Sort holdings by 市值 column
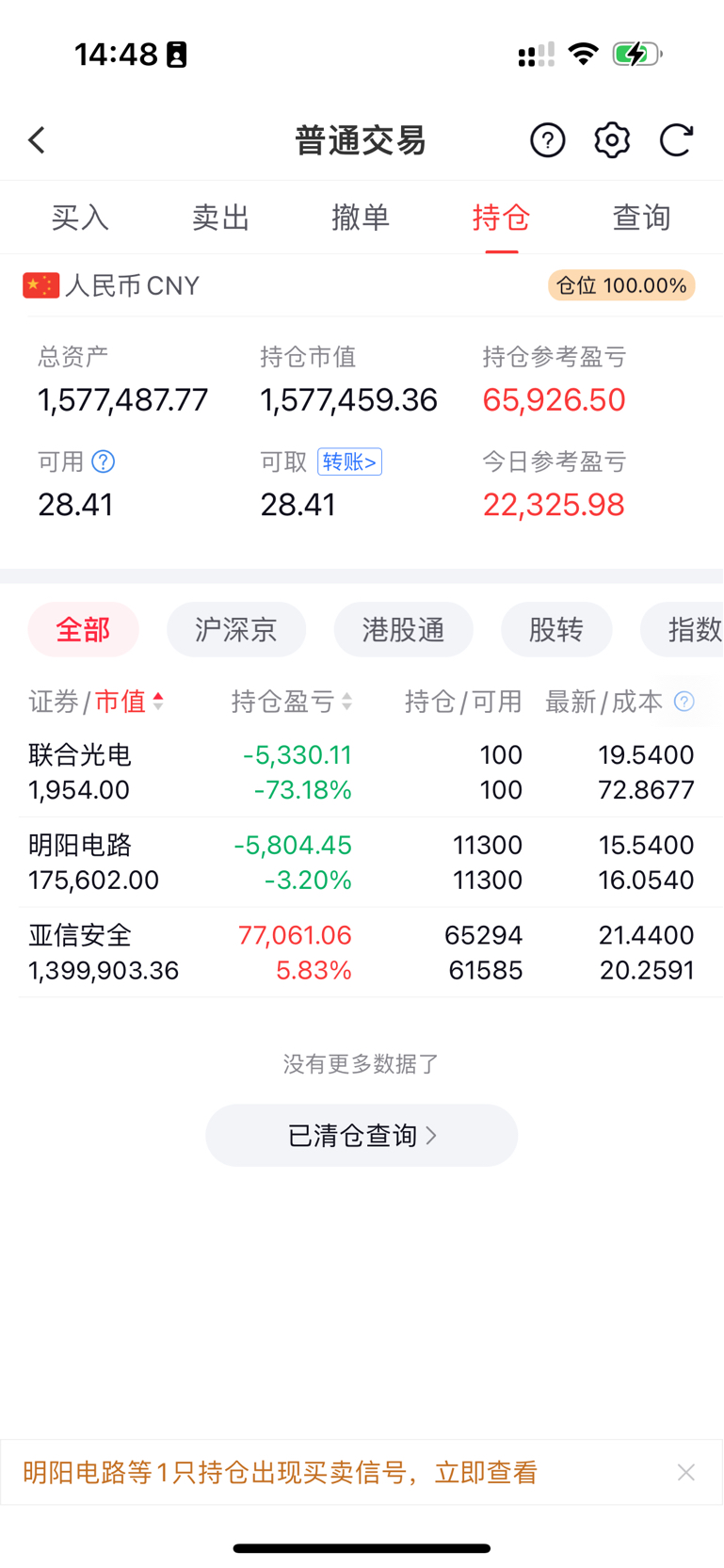The image size is (724, 1568). pos(129,702)
